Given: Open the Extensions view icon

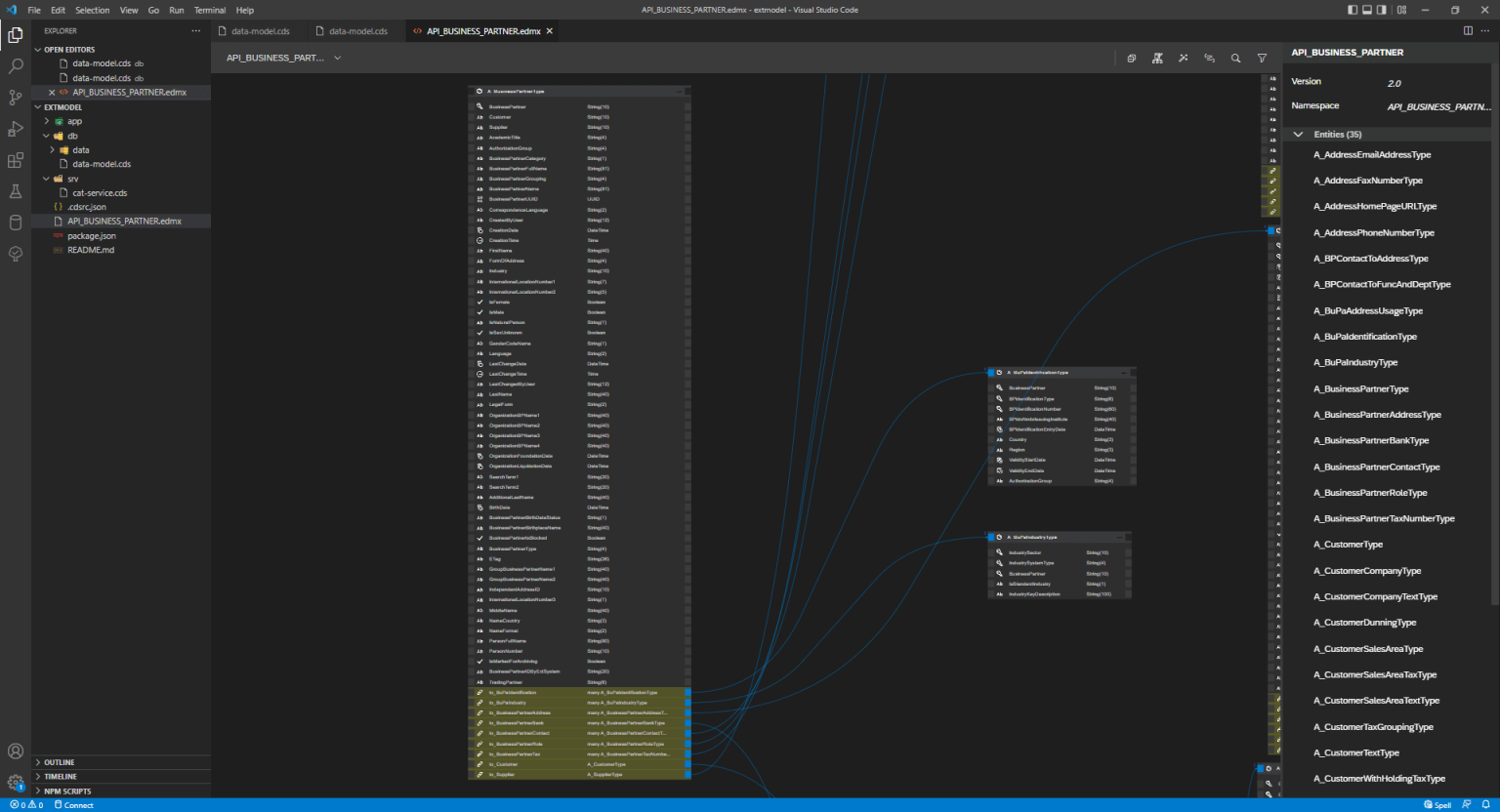Looking at the screenshot, I should [x=15, y=160].
